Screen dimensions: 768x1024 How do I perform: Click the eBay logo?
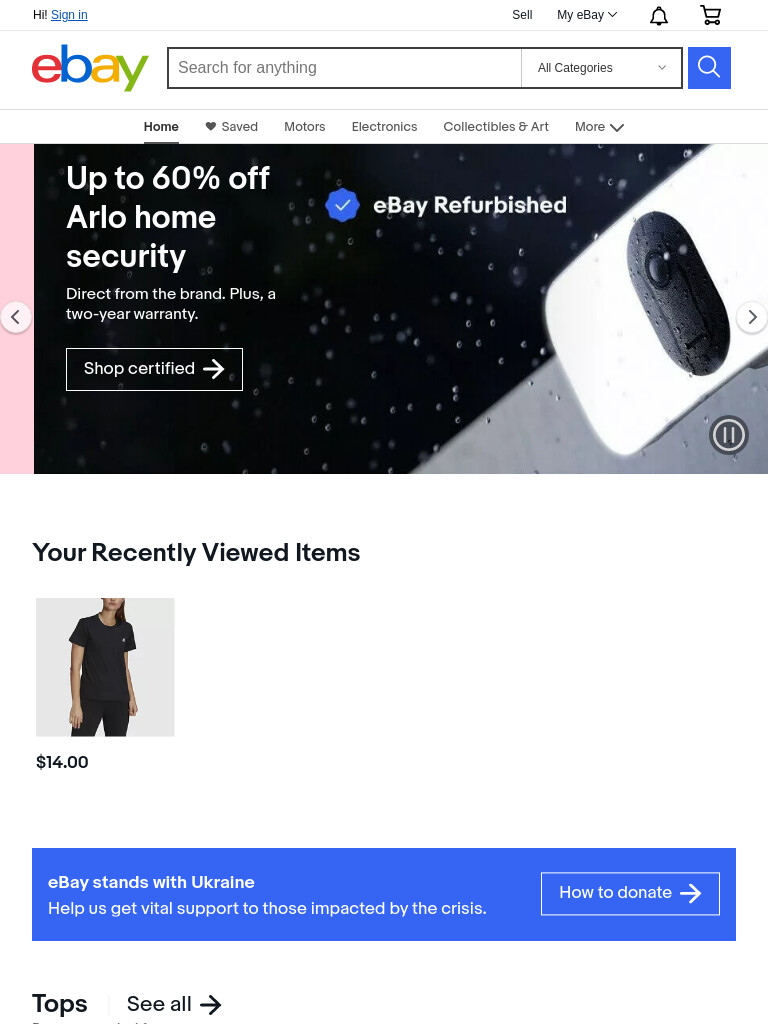[90, 67]
